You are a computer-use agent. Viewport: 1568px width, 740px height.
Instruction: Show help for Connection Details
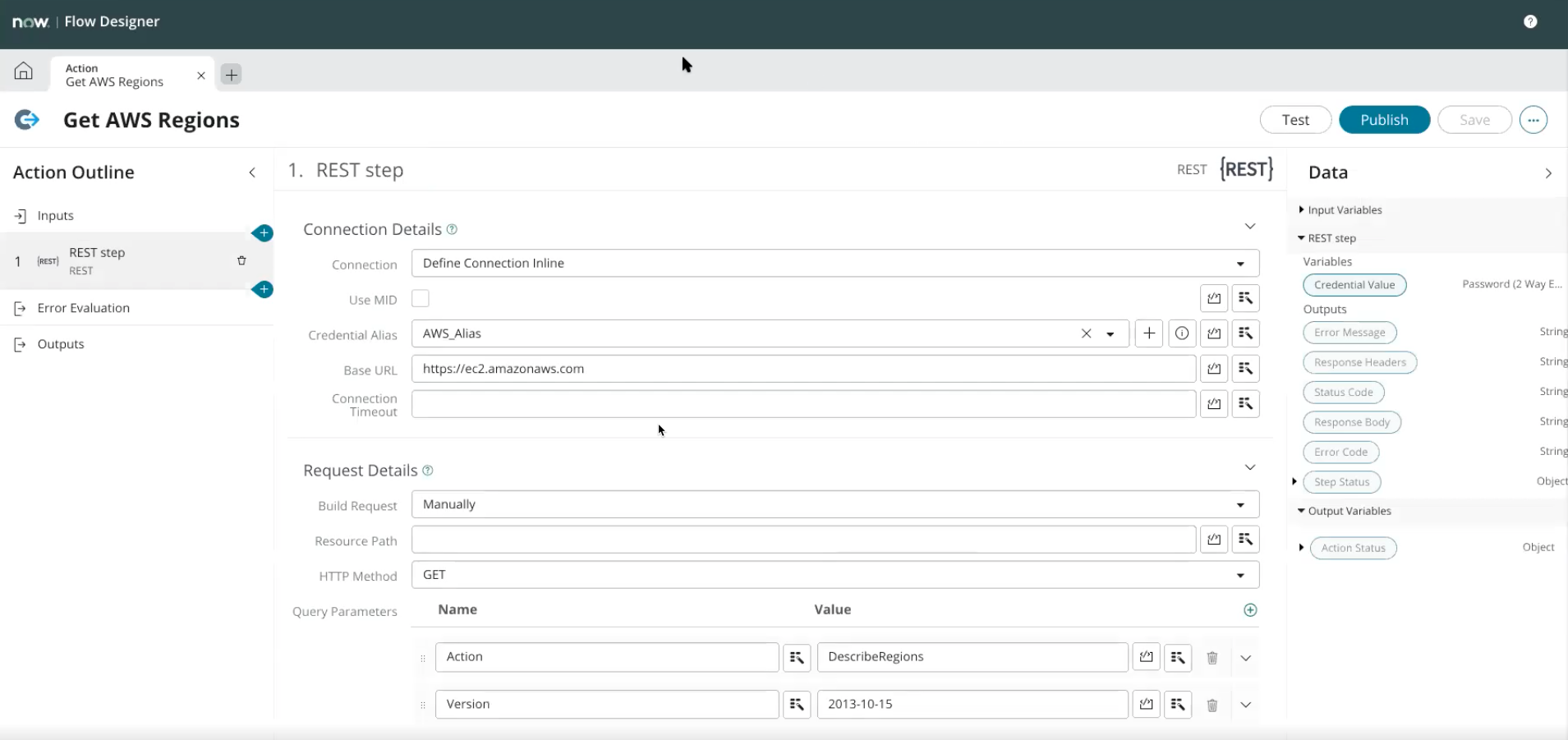[452, 229]
